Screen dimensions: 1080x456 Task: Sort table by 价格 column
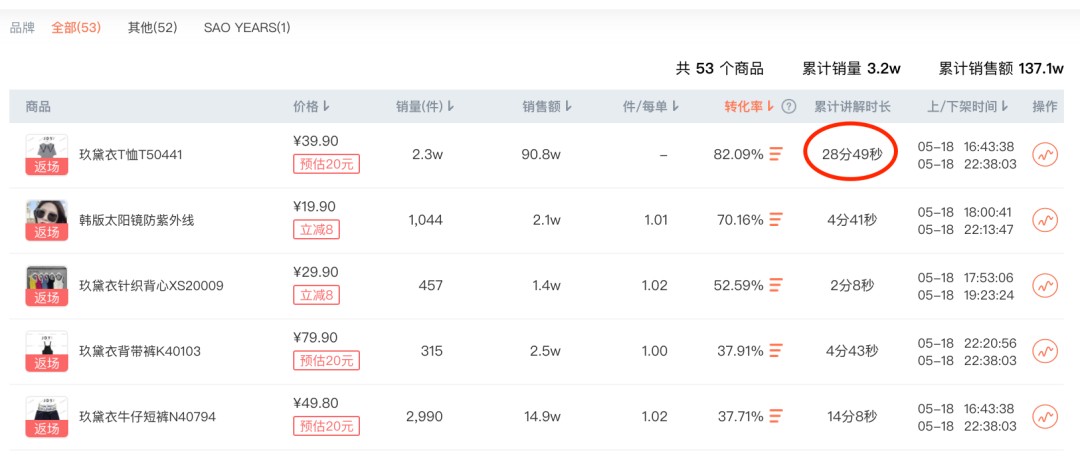tap(311, 107)
